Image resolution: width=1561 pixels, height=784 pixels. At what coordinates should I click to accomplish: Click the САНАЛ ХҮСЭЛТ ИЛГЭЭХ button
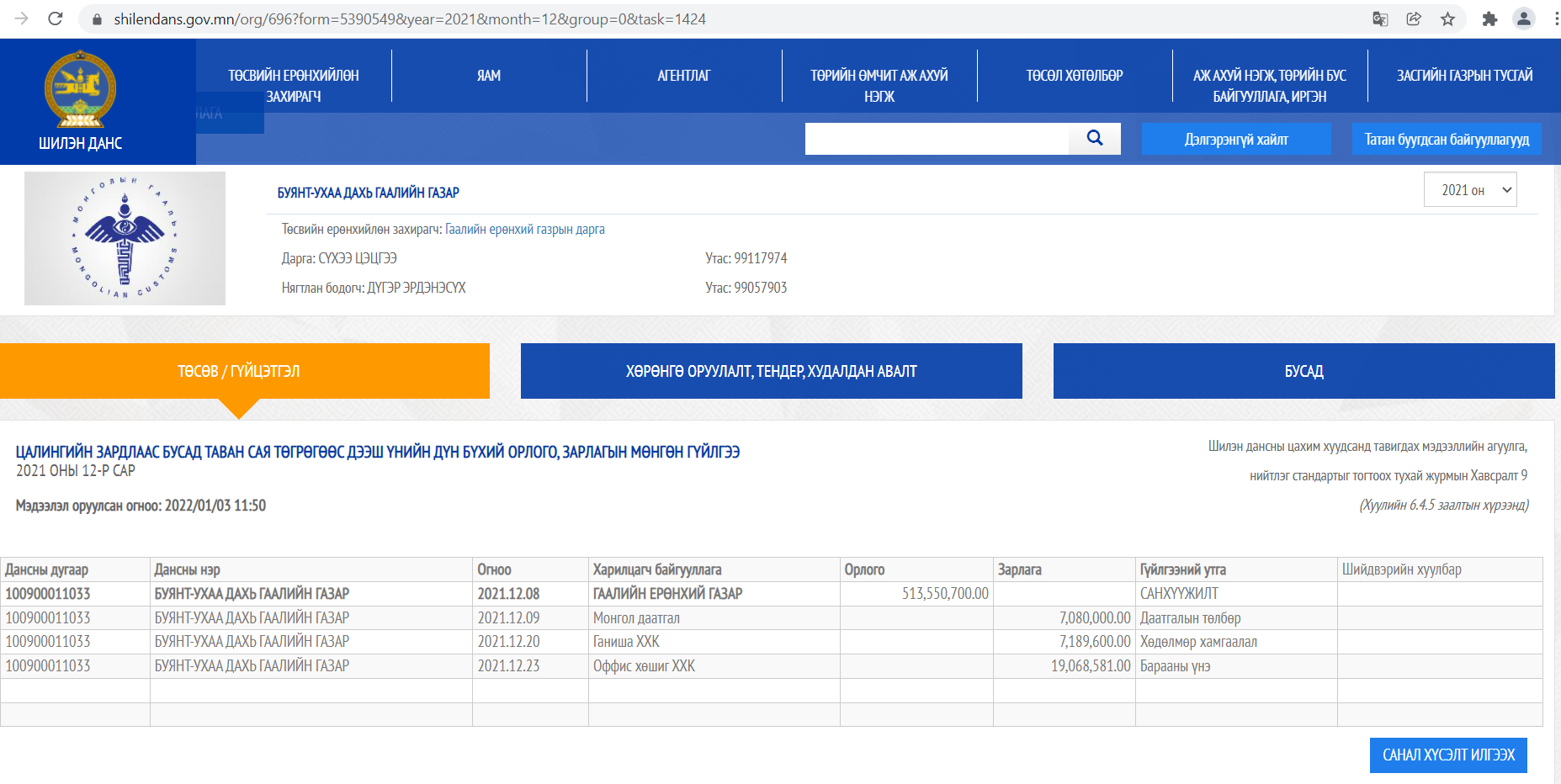1447,755
